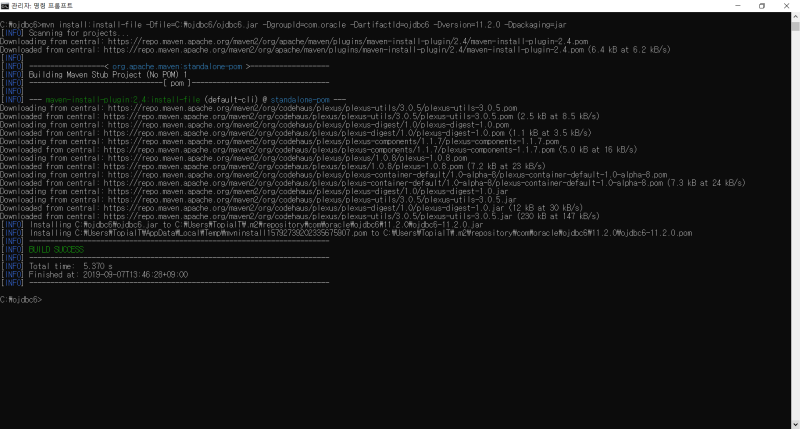Screen dimensions: 800x429
Task: Click the scrollbar up arrow
Action: pyautogui.click(x=795, y=16)
